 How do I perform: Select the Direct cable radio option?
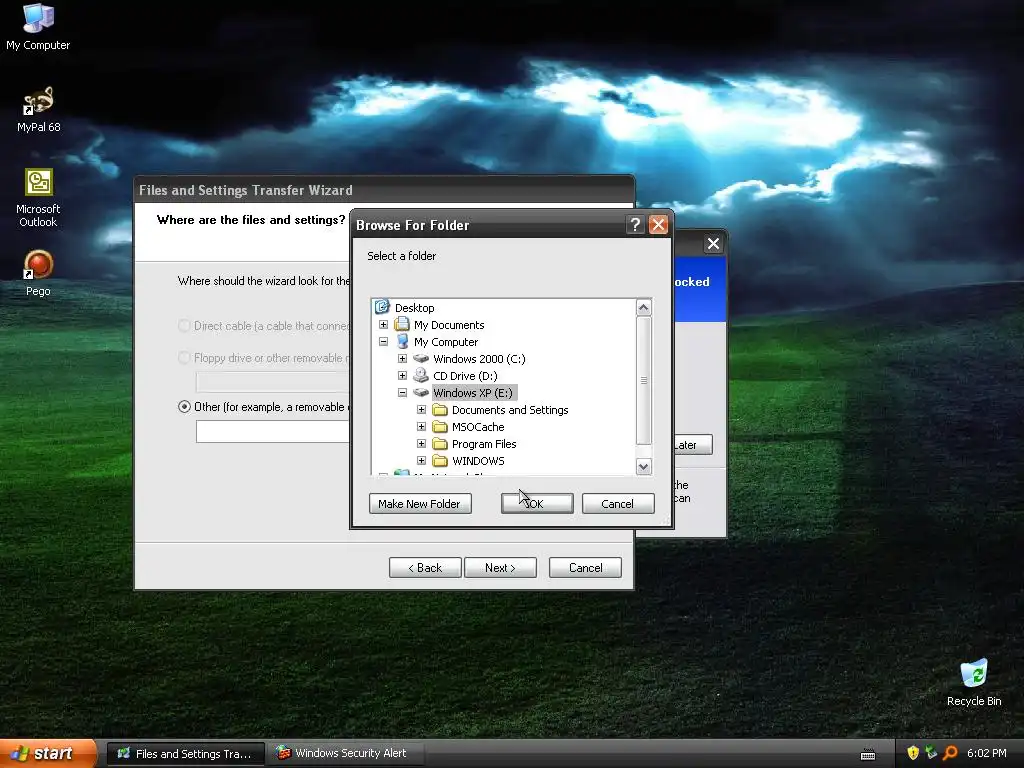[184, 326]
